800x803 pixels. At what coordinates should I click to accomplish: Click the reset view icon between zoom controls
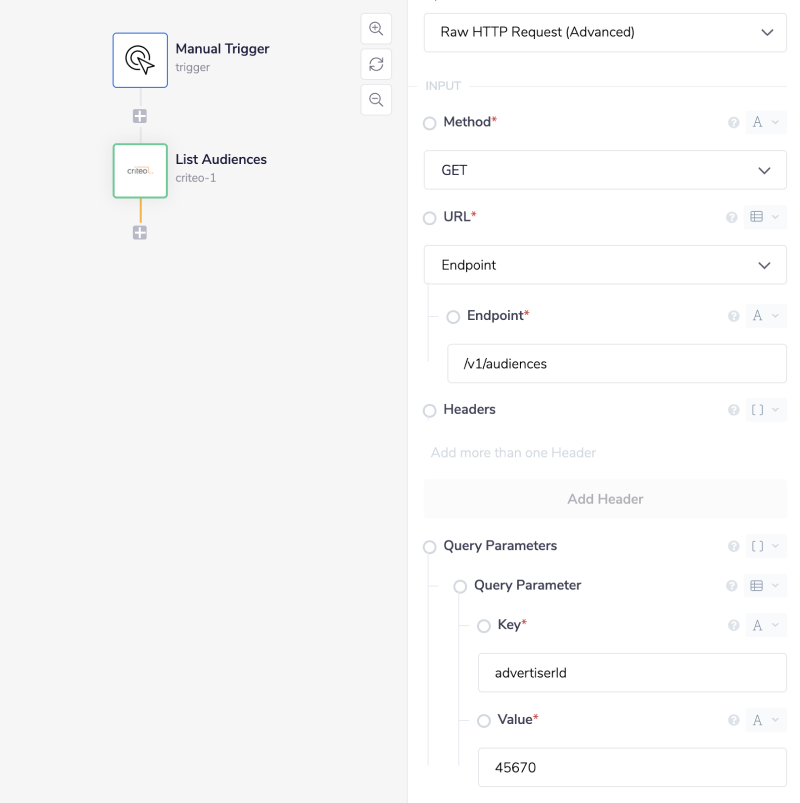pyautogui.click(x=376, y=64)
